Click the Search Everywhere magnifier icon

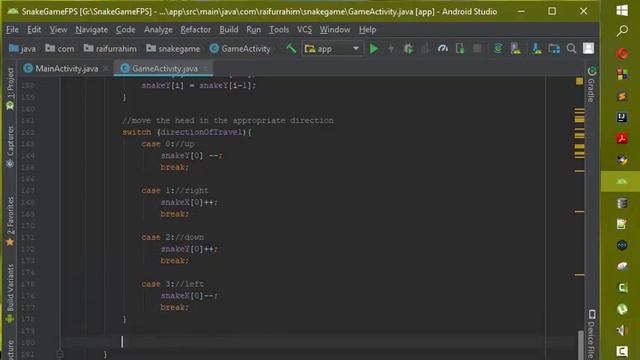571,49
